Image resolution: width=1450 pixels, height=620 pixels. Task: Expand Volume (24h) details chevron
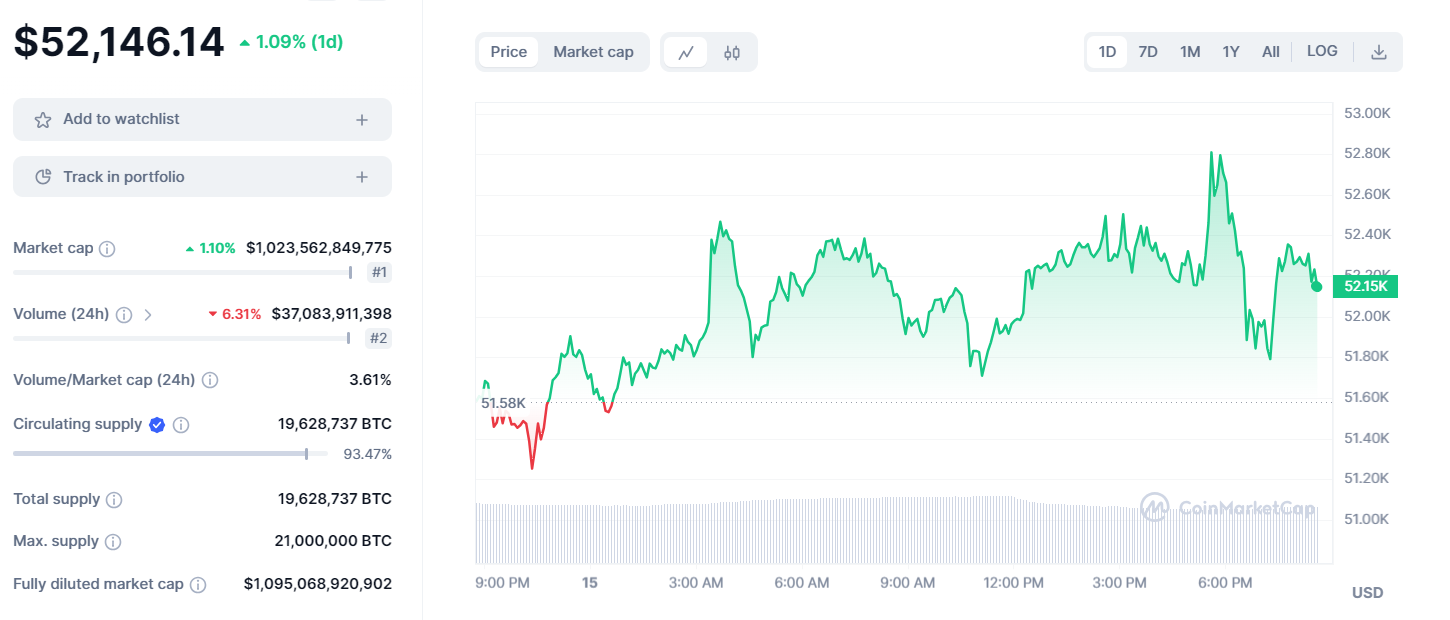tap(148, 314)
